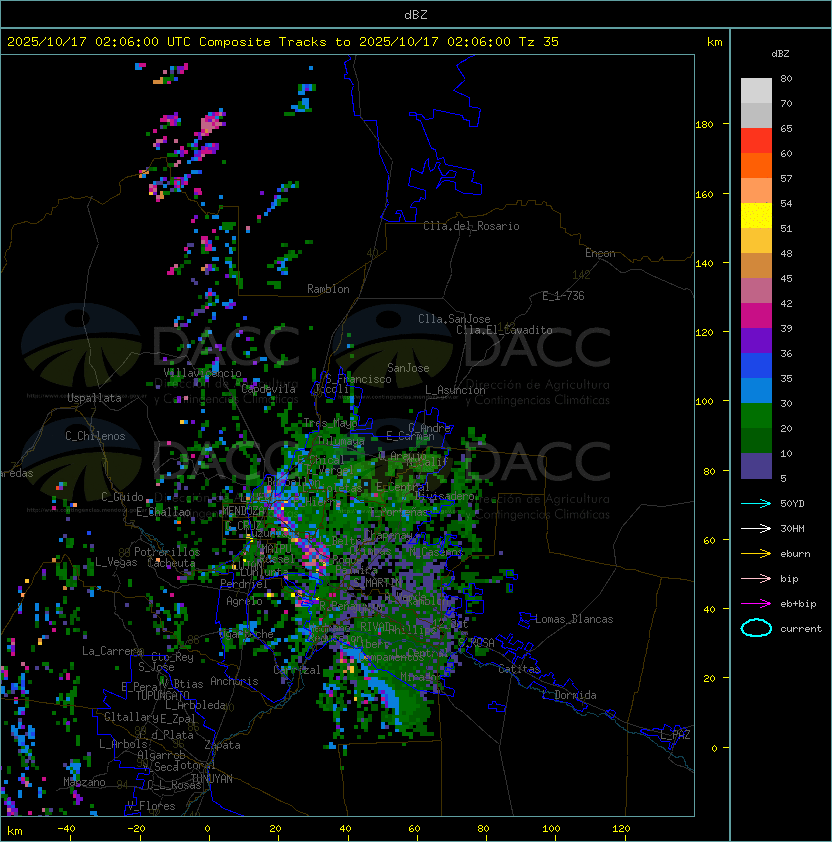Click the magenta eb+bip arrow in legend
Viewport: 832px width, 842px height.
click(756, 604)
